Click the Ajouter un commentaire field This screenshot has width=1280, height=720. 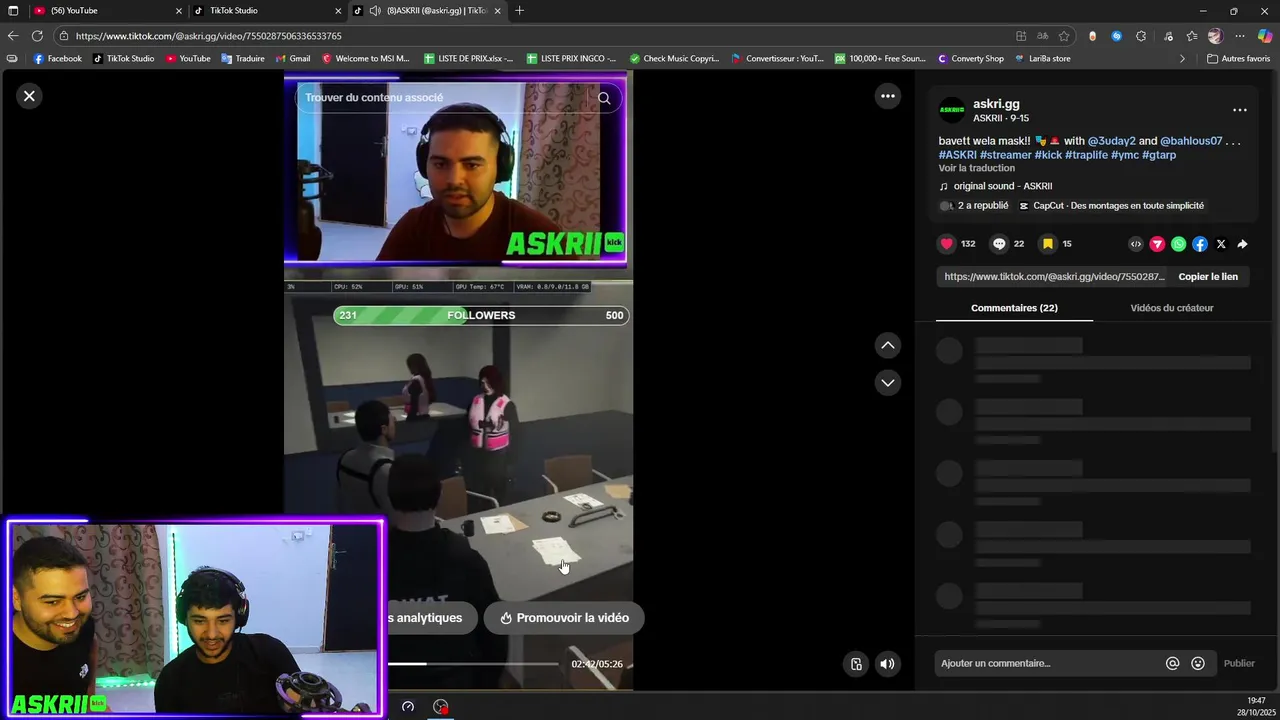click(x=1050, y=663)
